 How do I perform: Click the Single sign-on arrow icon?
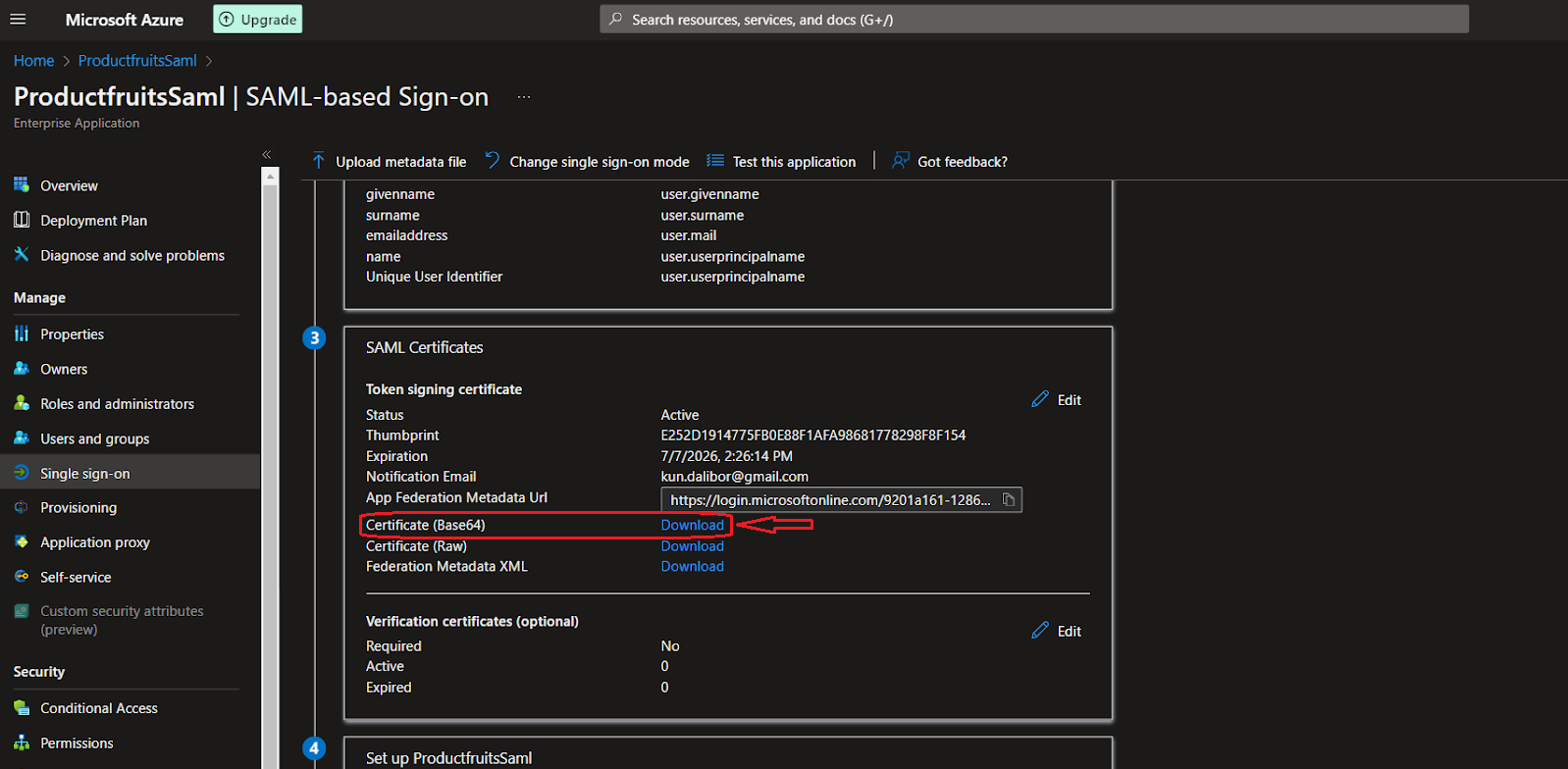coord(22,473)
